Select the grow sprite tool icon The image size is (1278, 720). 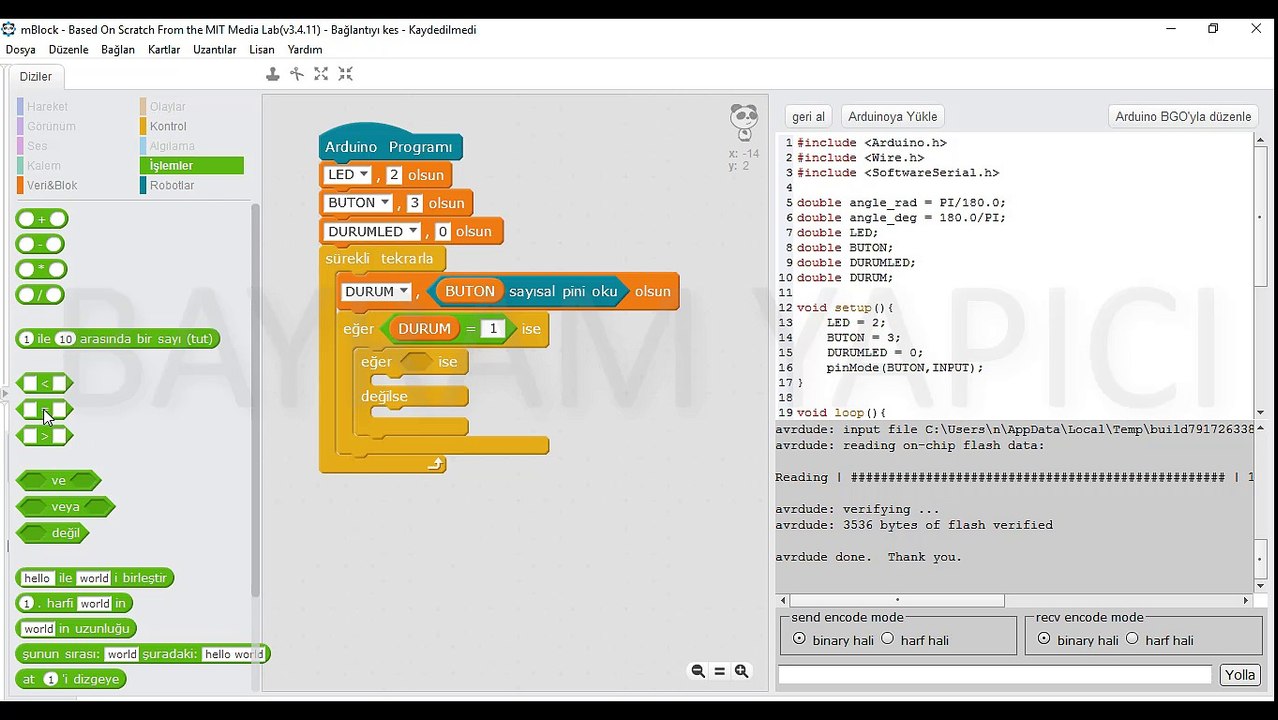(x=321, y=74)
